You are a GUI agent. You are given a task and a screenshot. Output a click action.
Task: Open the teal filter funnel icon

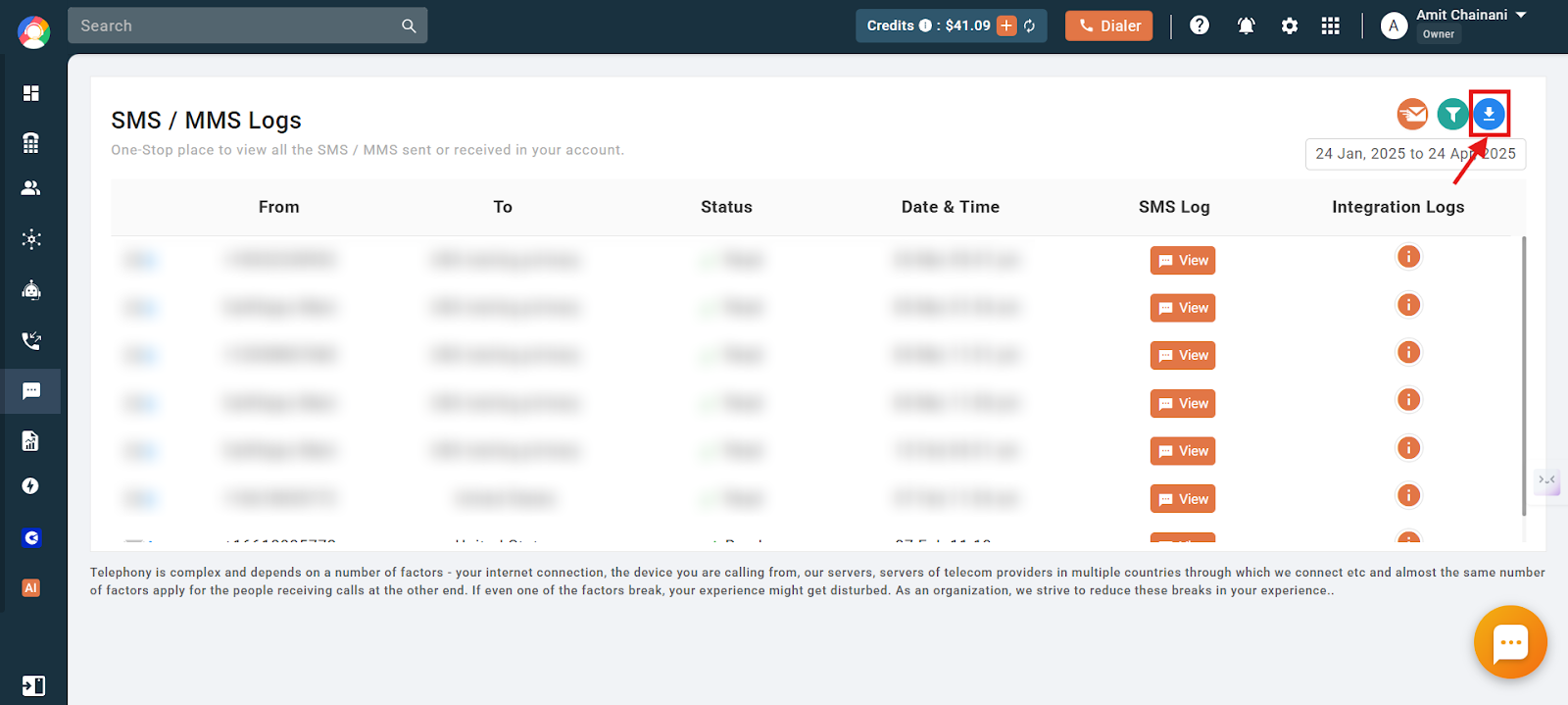click(1452, 115)
